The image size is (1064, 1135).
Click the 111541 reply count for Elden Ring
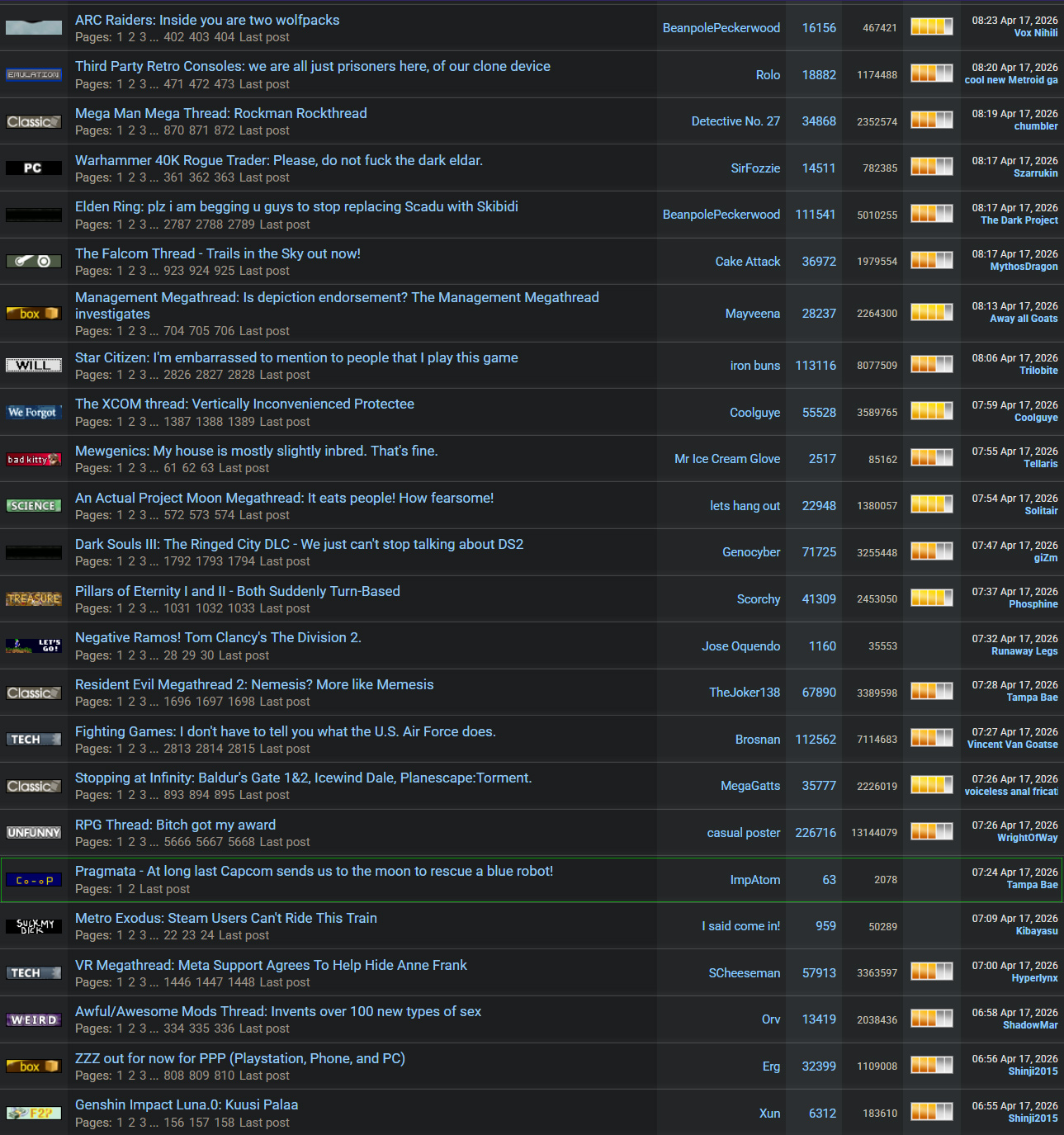tap(816, 215)
